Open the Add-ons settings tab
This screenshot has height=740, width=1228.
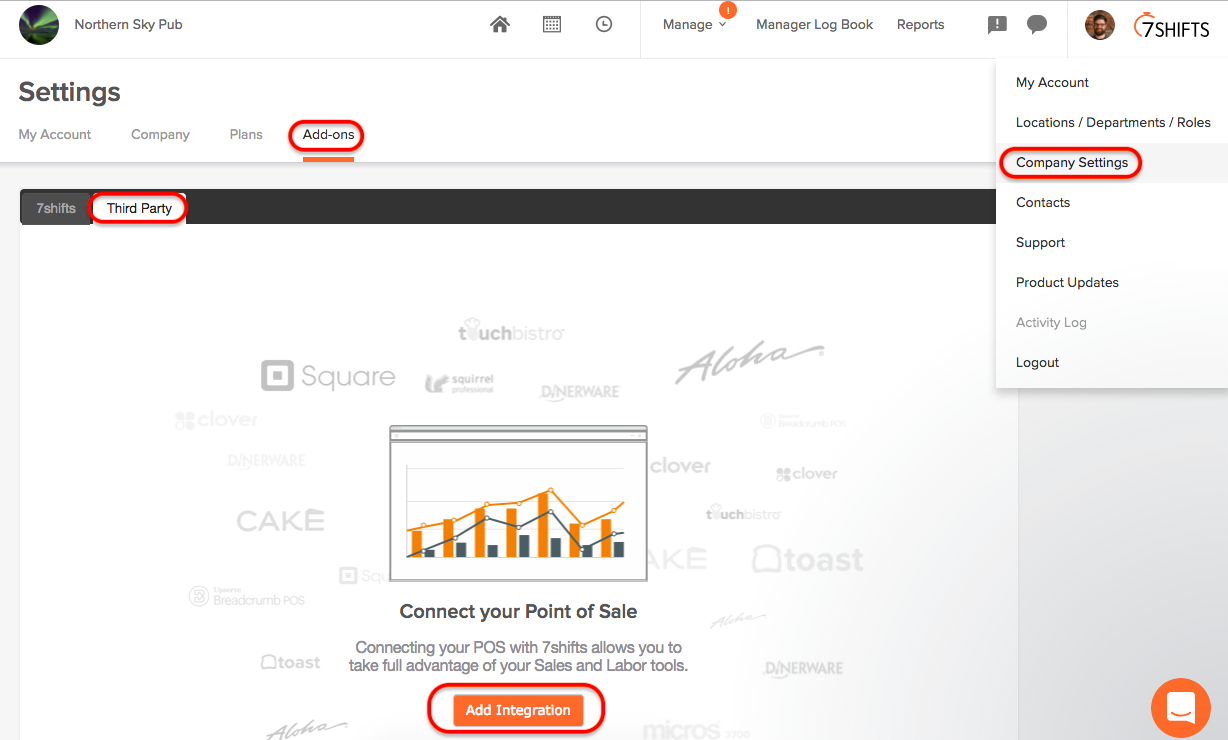pyautogui.click(x=326, y=134)
